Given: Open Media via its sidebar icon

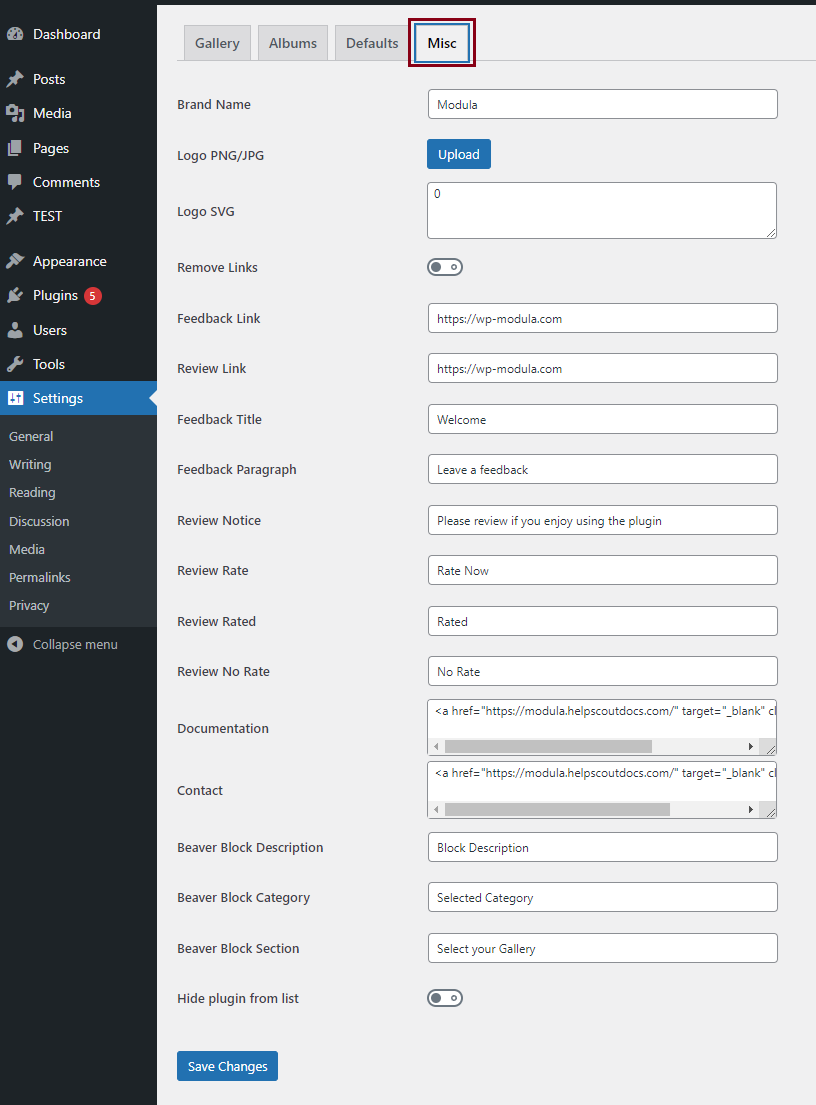Looking at the screenshot, I should pos(15,113).
